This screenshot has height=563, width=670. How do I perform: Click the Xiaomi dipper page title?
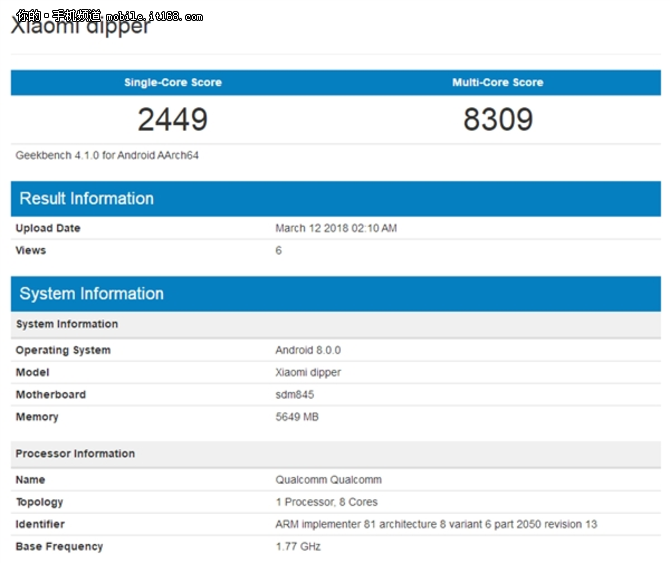point(81,26)
